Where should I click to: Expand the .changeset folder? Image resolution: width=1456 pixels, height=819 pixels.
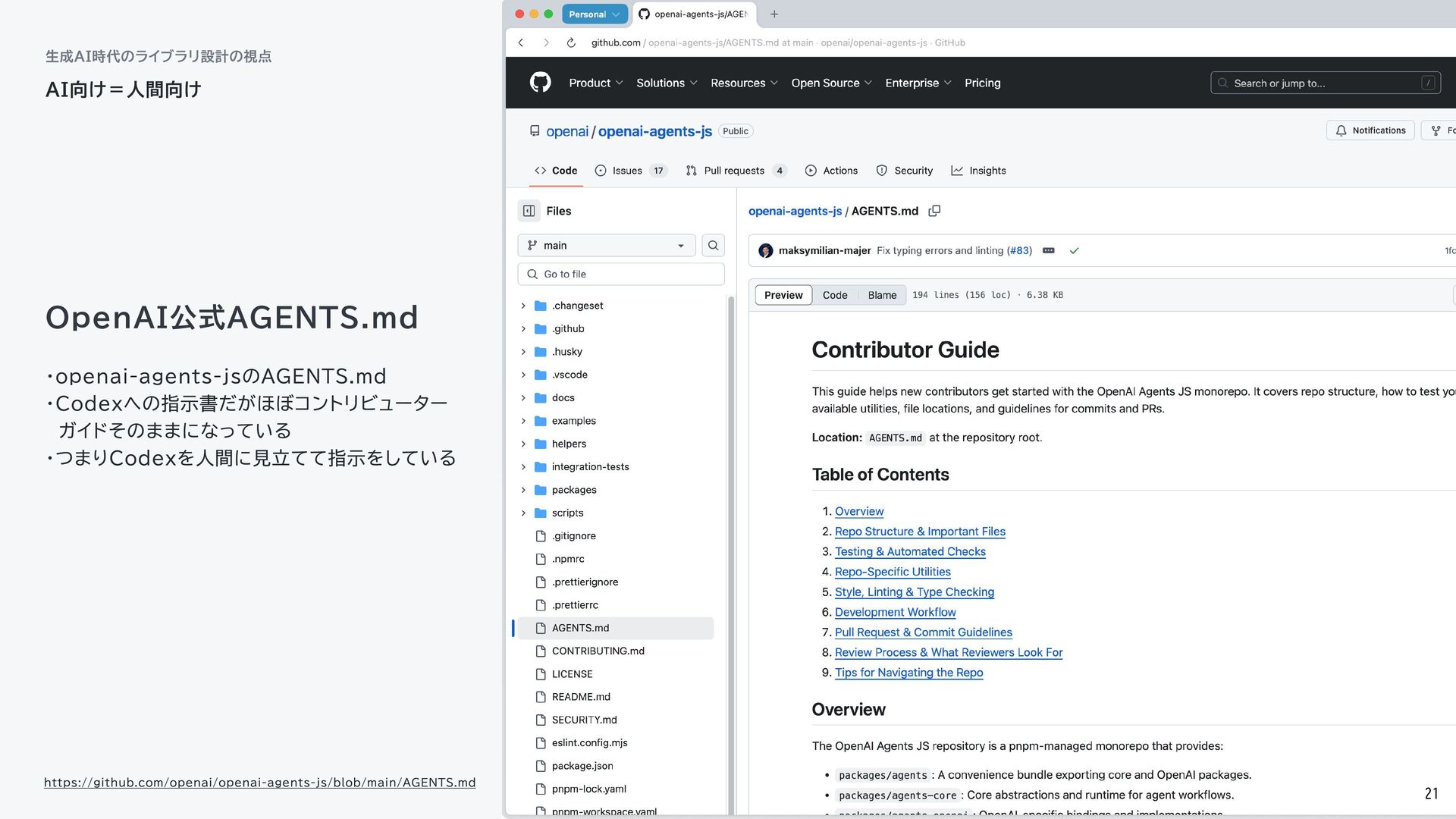click(523, 306)
